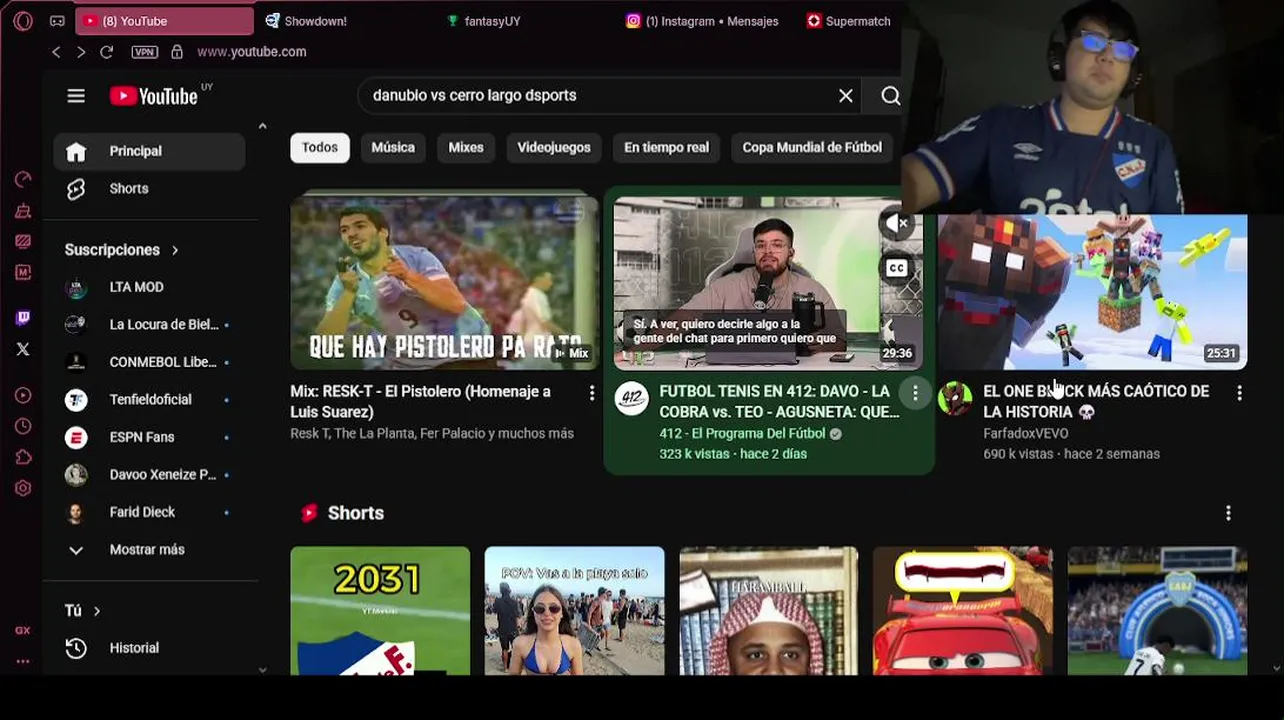The image size is (1284, 720).
Task: Select Copa Mundial de Fútbol chip
Action: 812,148
